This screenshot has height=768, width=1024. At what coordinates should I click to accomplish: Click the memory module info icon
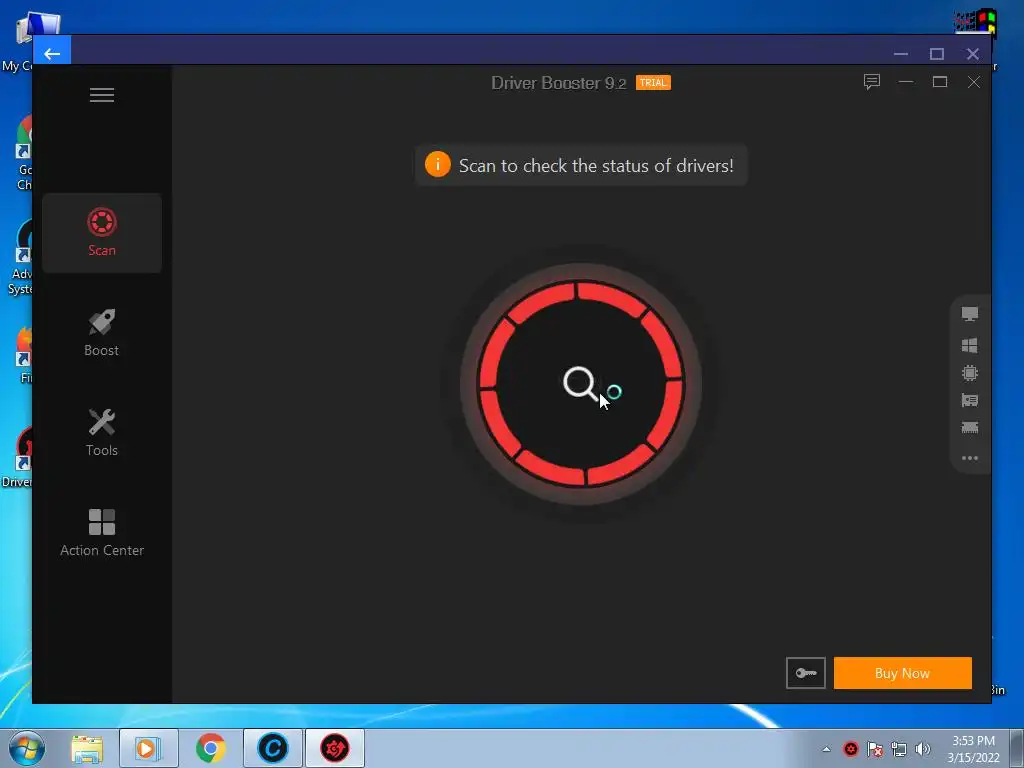point(970,428)
